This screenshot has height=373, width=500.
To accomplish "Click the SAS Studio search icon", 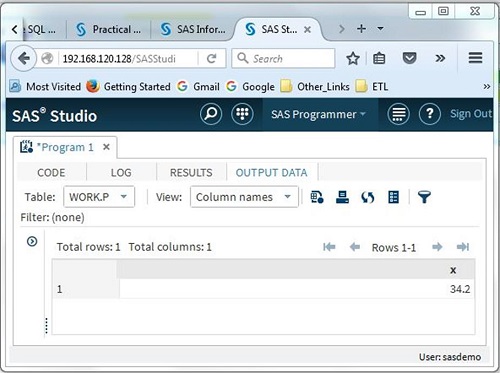I will point(211,114).
